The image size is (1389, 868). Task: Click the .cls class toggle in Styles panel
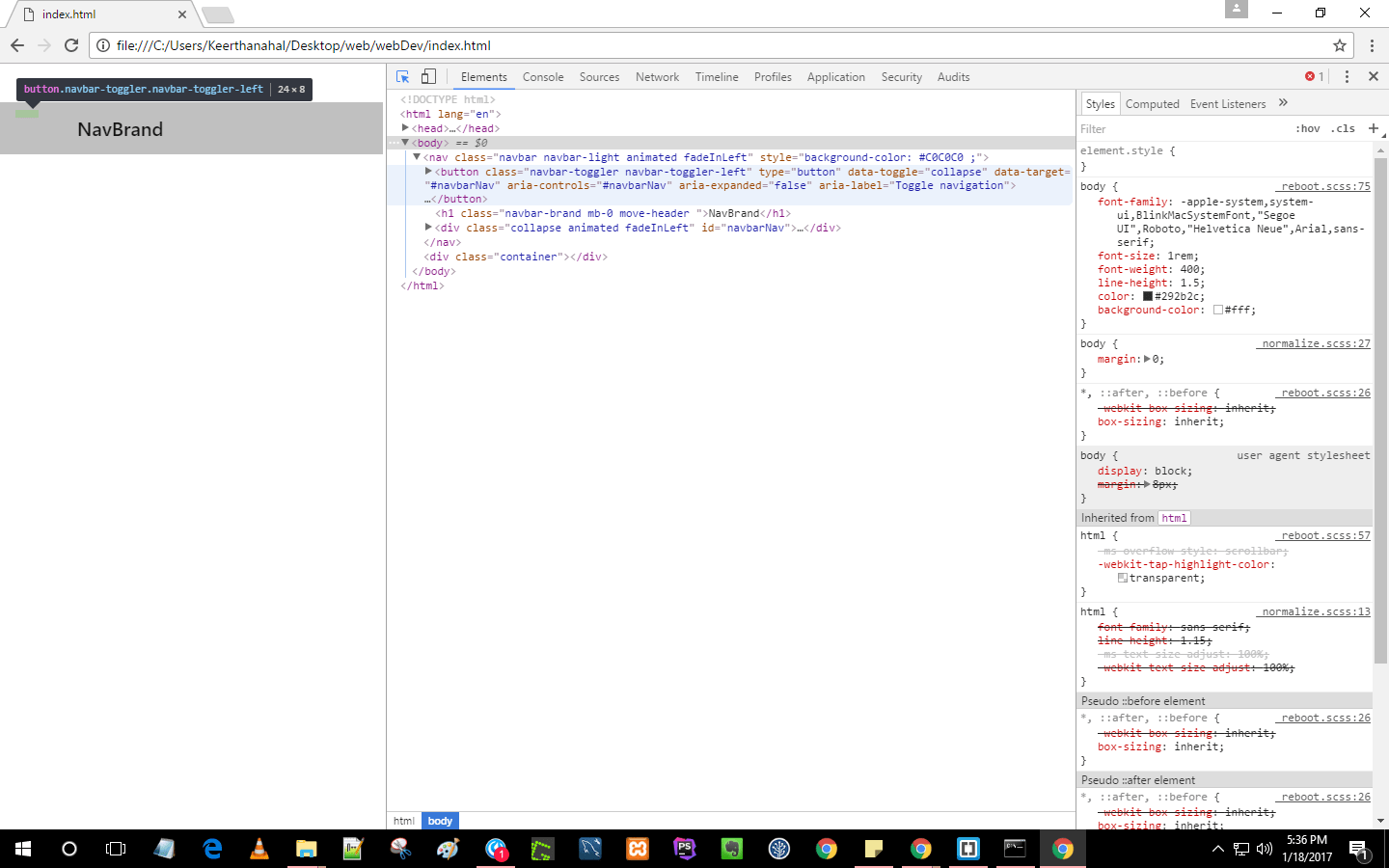1343,128
